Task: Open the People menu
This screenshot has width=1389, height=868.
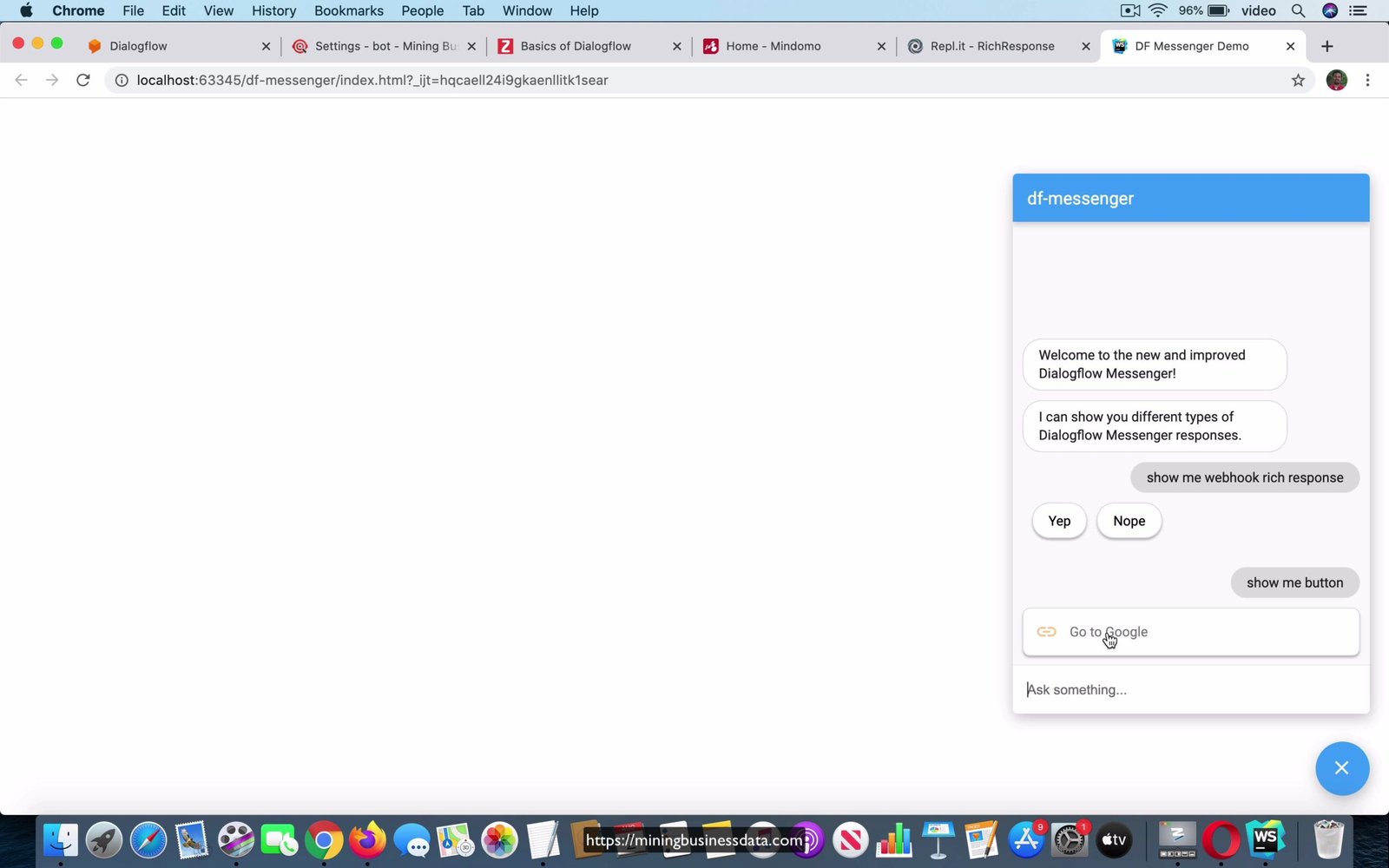Action: pos(423,10)
